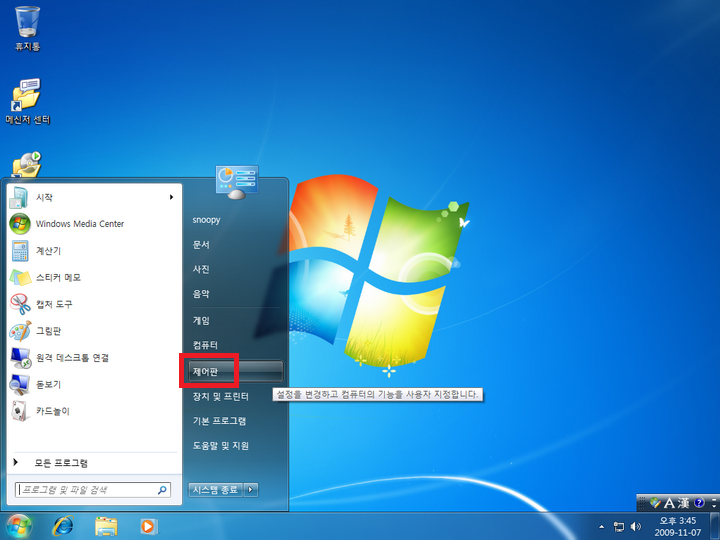Expand the 시작 submenu arrow

point(171,197)
